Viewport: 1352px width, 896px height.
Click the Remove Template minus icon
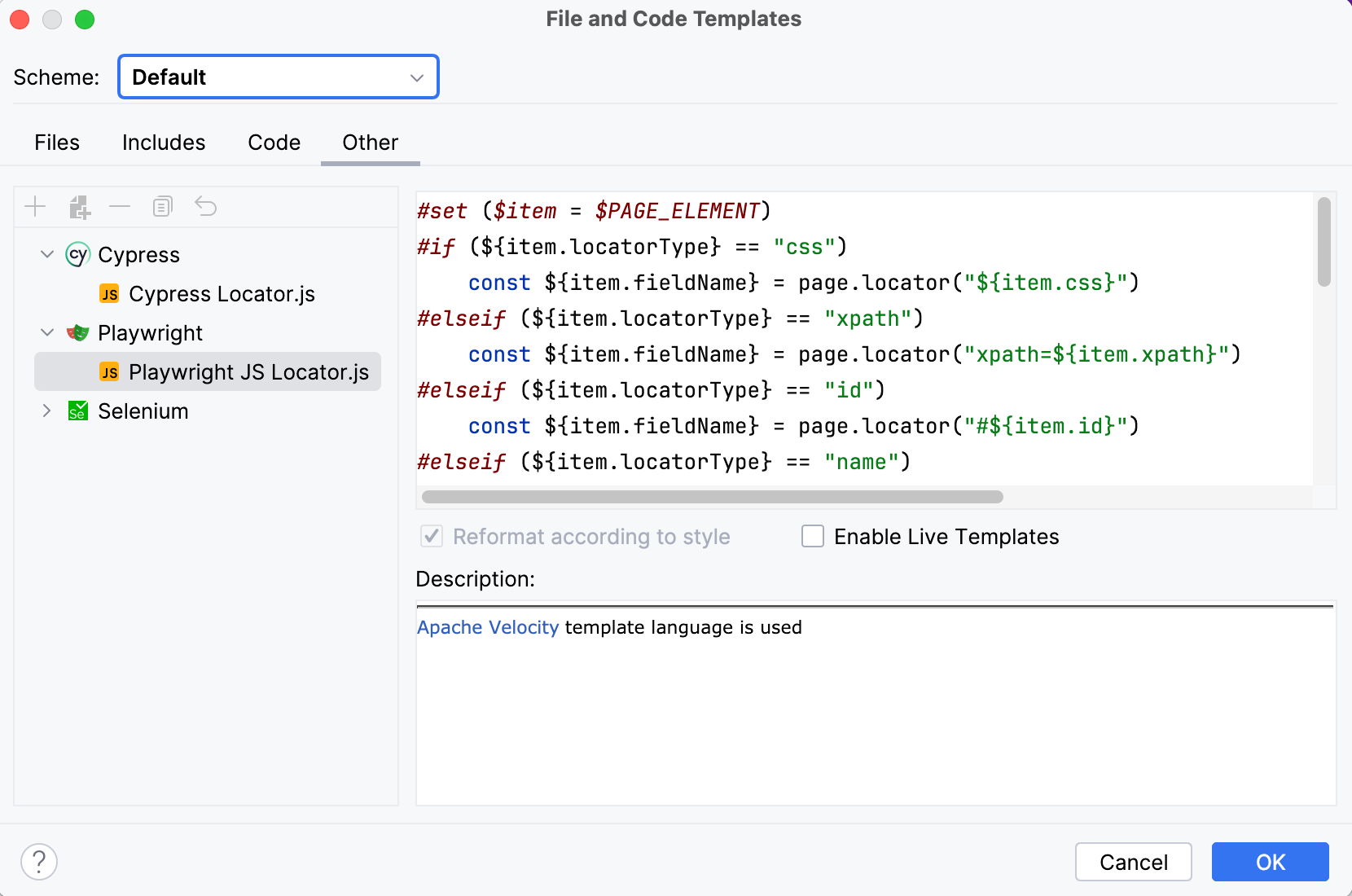(x=120, y=207)
